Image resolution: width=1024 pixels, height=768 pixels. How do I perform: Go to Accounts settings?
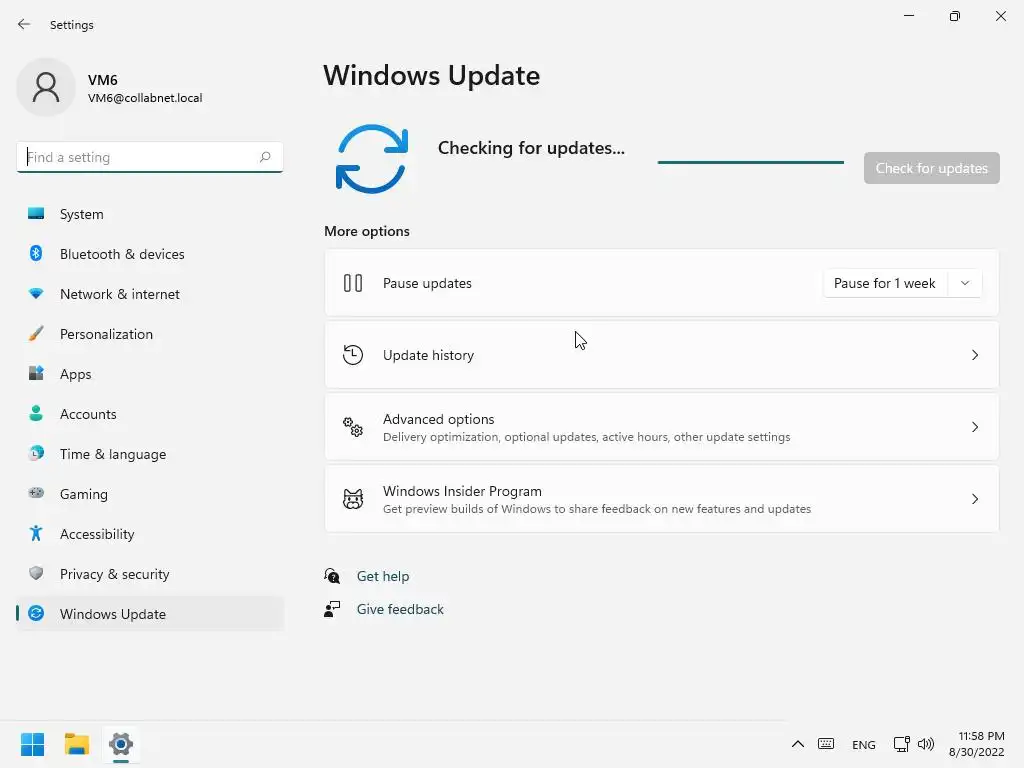pyautogui.click(x=150, y=413)
